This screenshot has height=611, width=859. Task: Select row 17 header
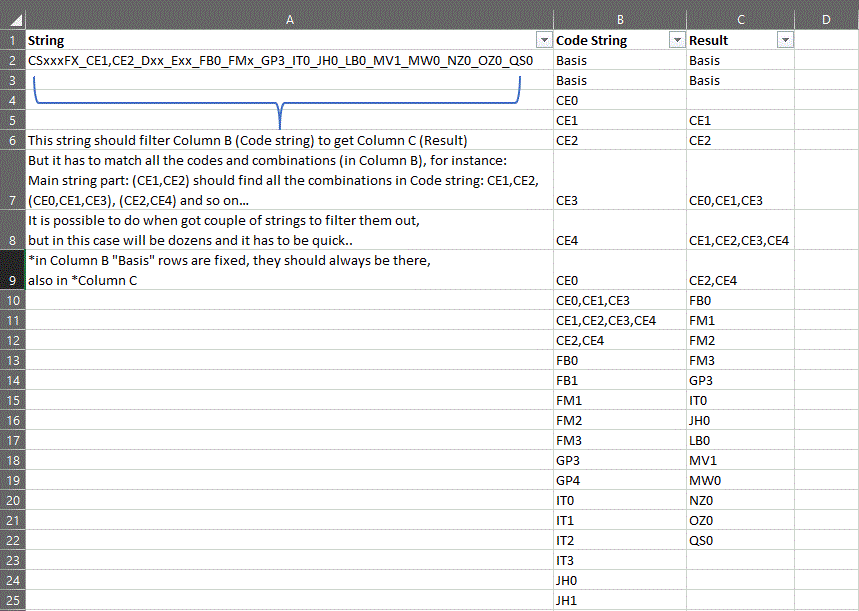point(13,440)
